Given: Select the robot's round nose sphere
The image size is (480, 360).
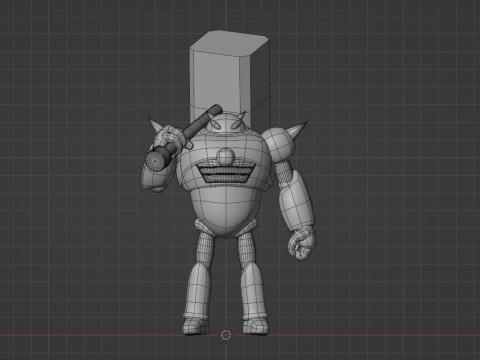Looking at the screenshot, I should pos(226,157).
